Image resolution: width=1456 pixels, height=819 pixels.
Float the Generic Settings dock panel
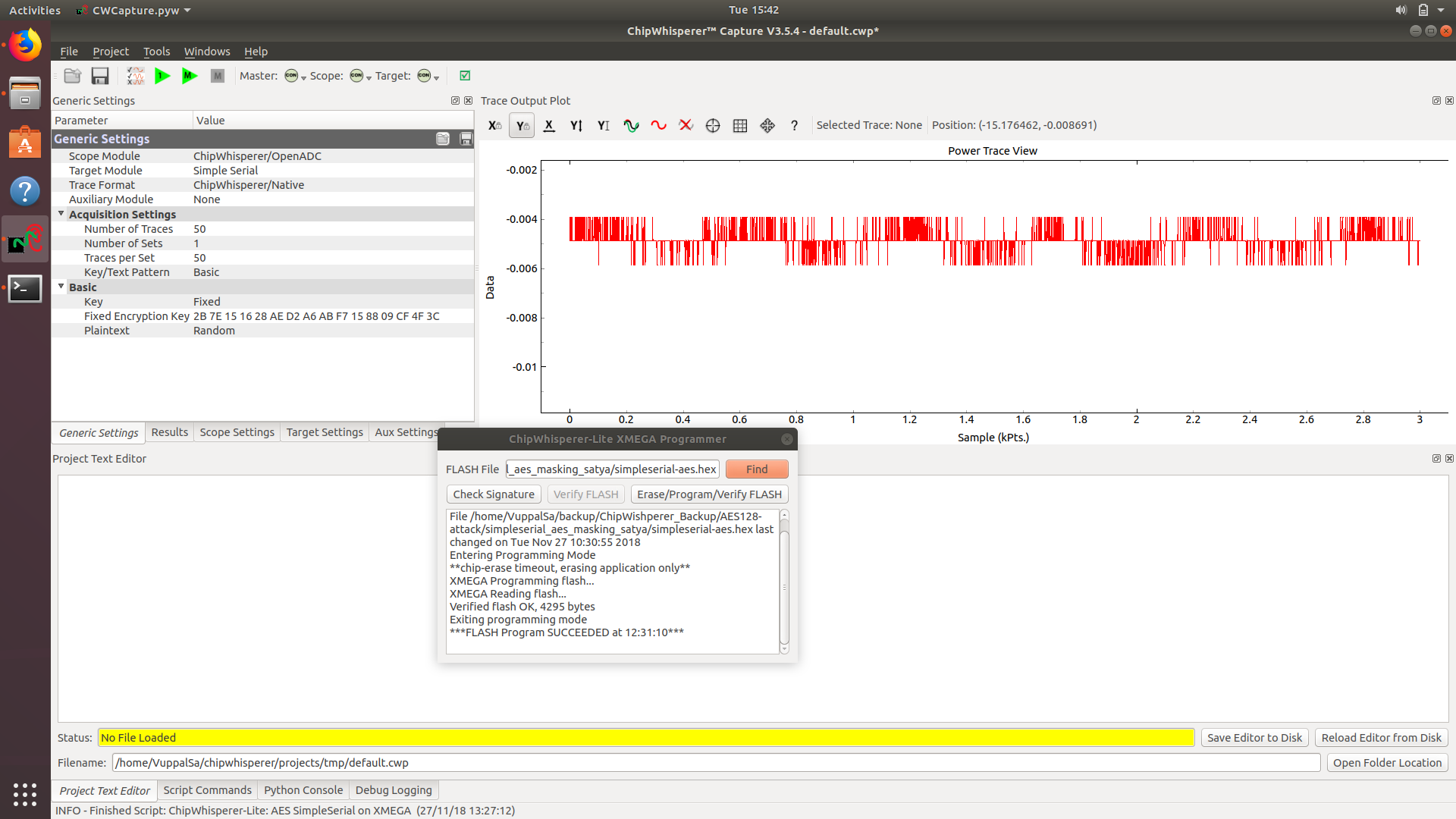(x=455, y=100)
